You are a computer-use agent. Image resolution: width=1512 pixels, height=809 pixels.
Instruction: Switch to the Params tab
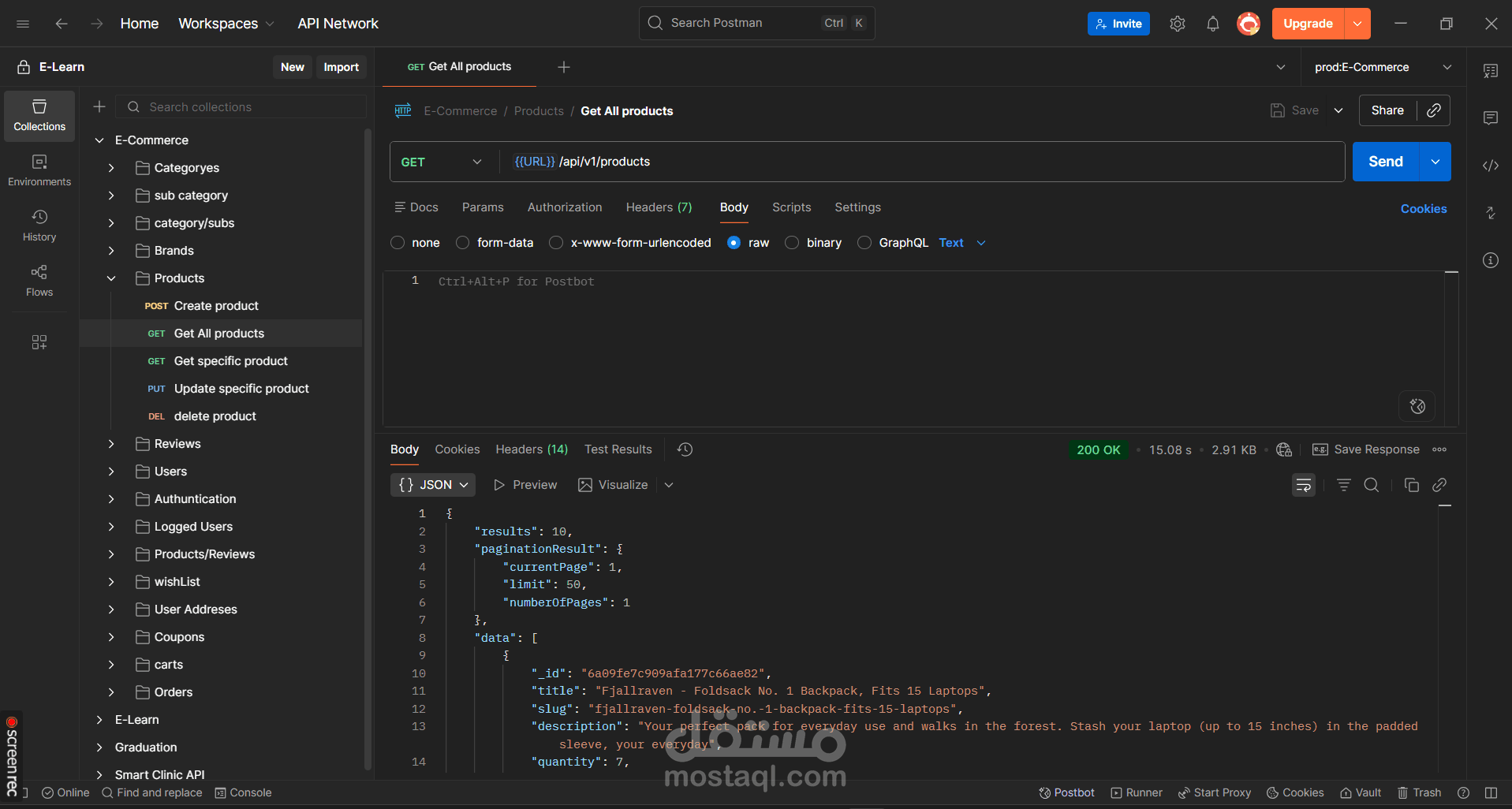(x=483, y=207)
